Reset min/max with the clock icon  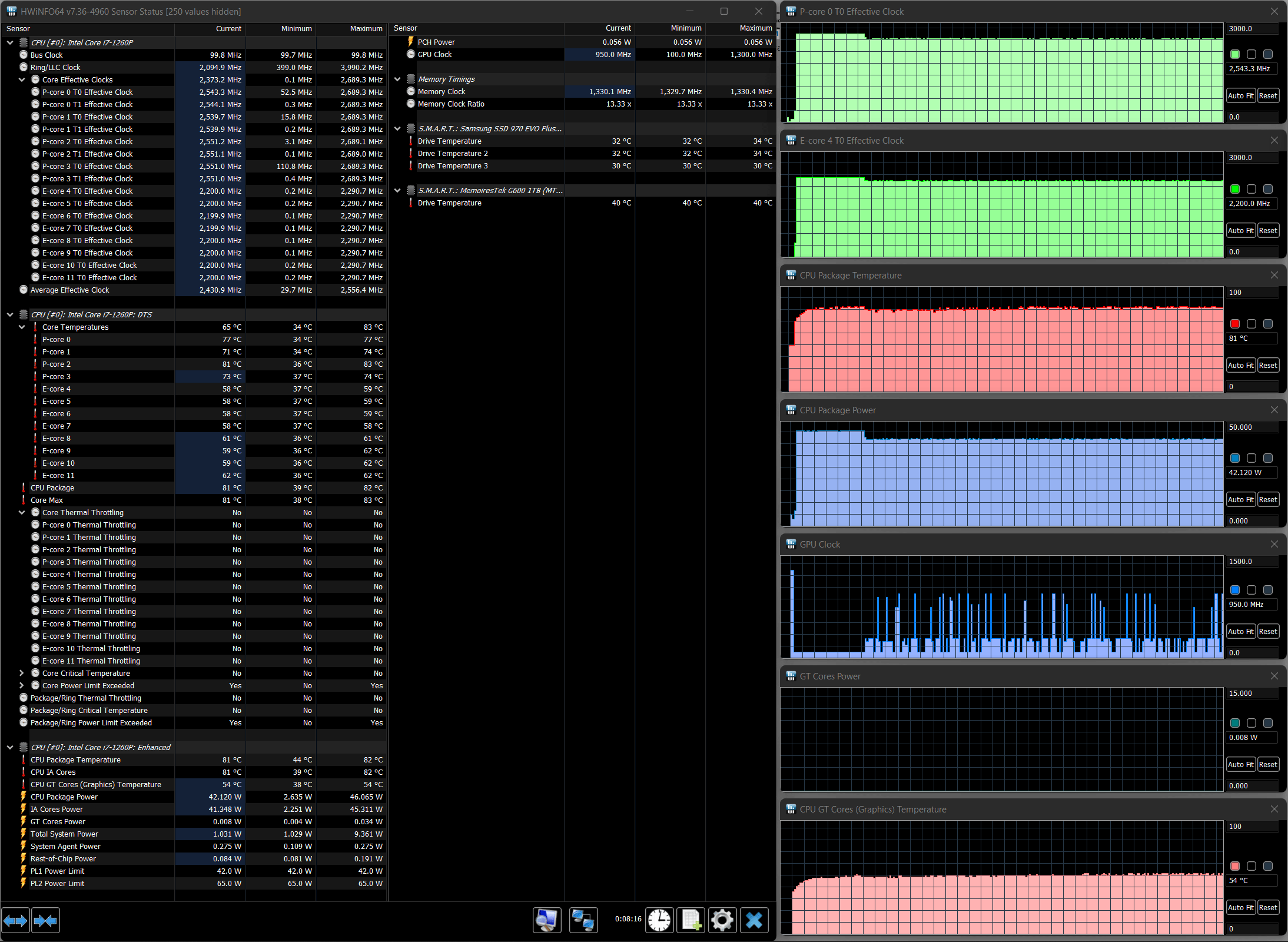pyautogui.click(x=659, y=920)
